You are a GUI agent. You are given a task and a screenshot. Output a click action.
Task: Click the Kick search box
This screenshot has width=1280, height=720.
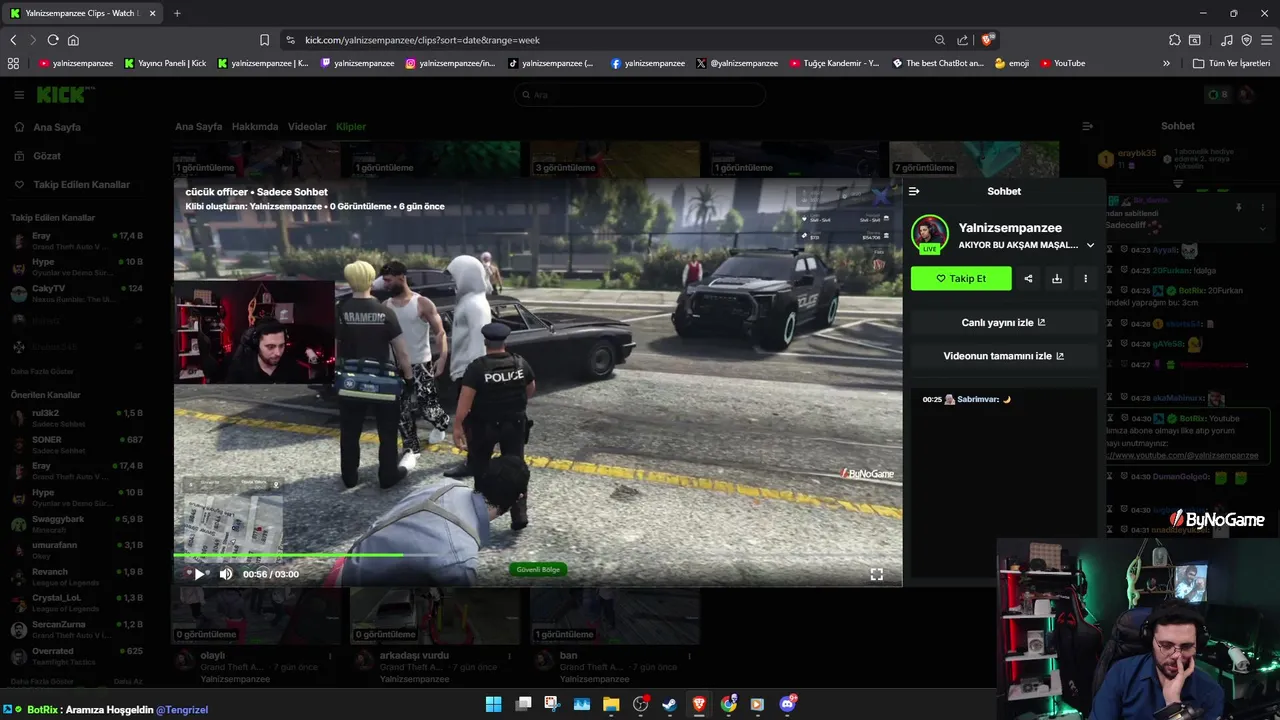coord(640,95)
